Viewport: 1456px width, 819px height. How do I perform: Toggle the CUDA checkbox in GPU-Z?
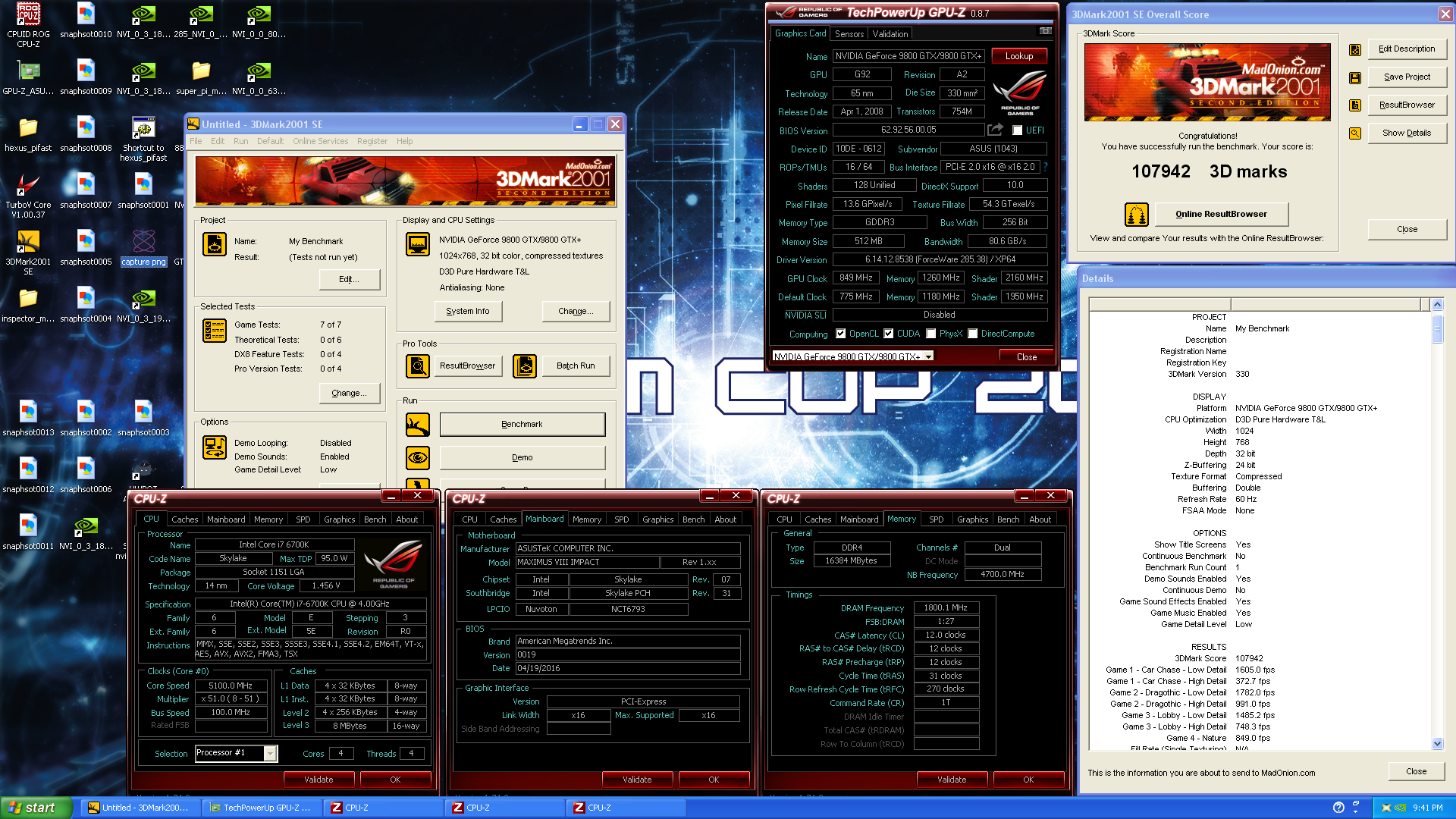coord(889,334)
